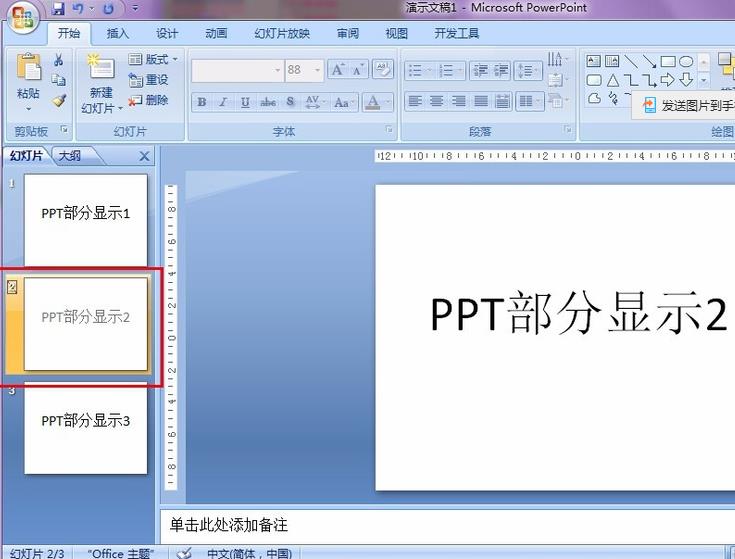Switch to the 插入 ribbon tab
This screenshot has height=559, width=735.
coord(117,33)
